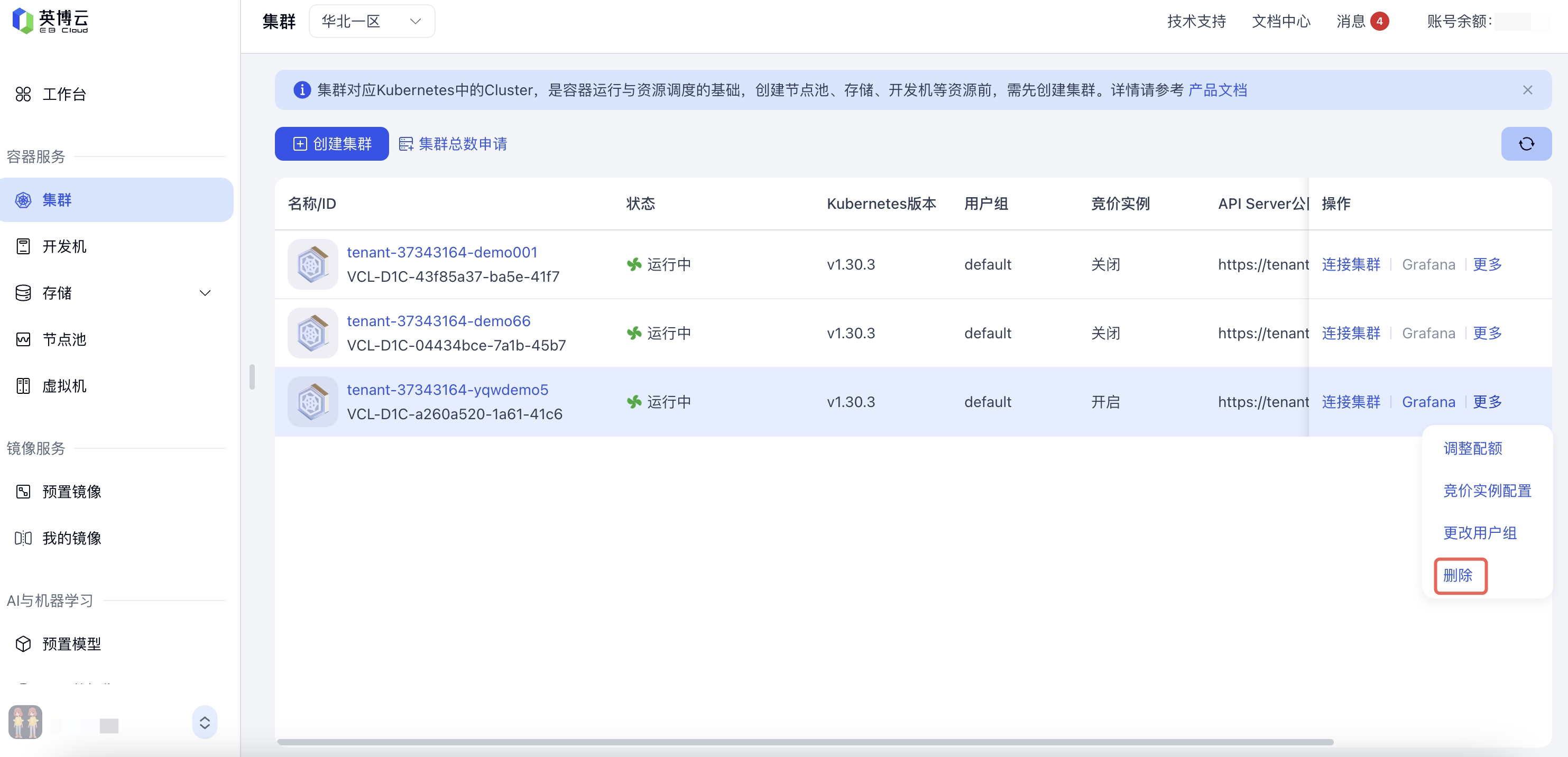Choose 竞价实例配置 in the more menu
The height and width of the screenshot is (757, 1568).
pos(1487,491)
